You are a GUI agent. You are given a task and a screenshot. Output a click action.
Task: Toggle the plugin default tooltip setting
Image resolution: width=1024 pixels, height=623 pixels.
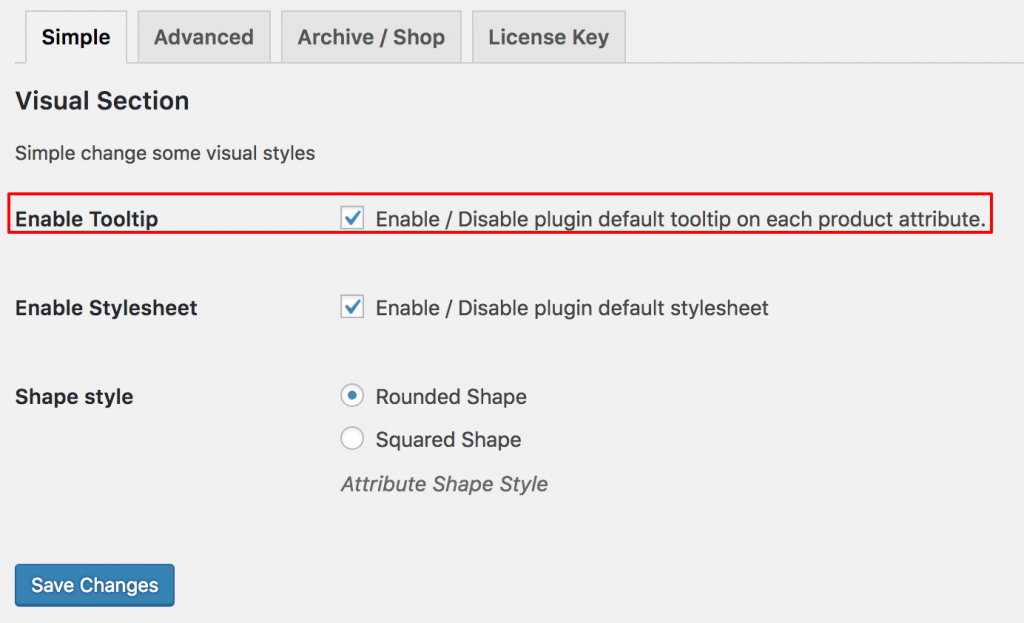pyautogui.click(x=352, y=218)
